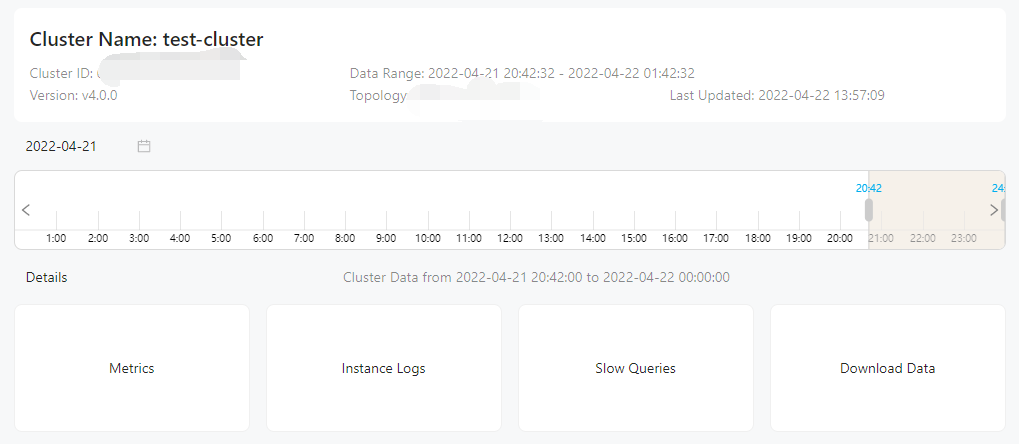Click the right arrow on the timeline
The image size is (1019, 444).
click(x=994, y=210)
